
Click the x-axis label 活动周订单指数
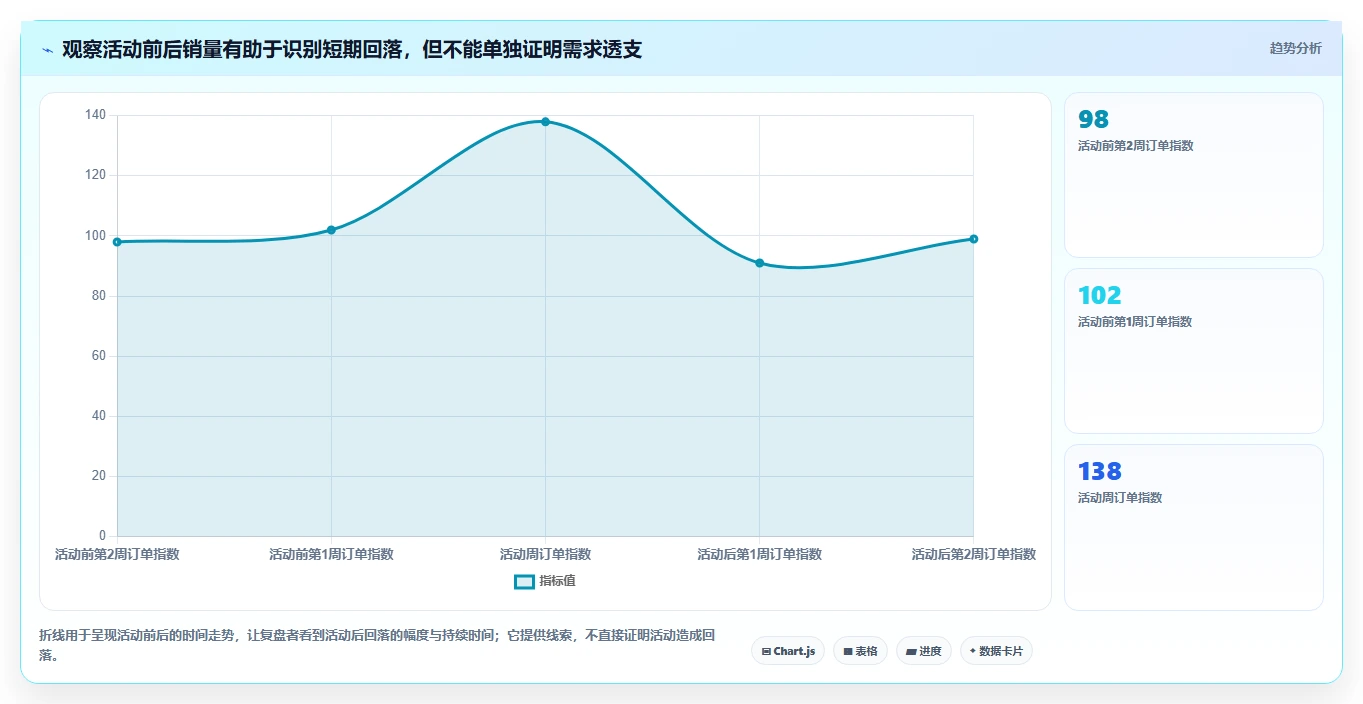(x=545, y=554)
